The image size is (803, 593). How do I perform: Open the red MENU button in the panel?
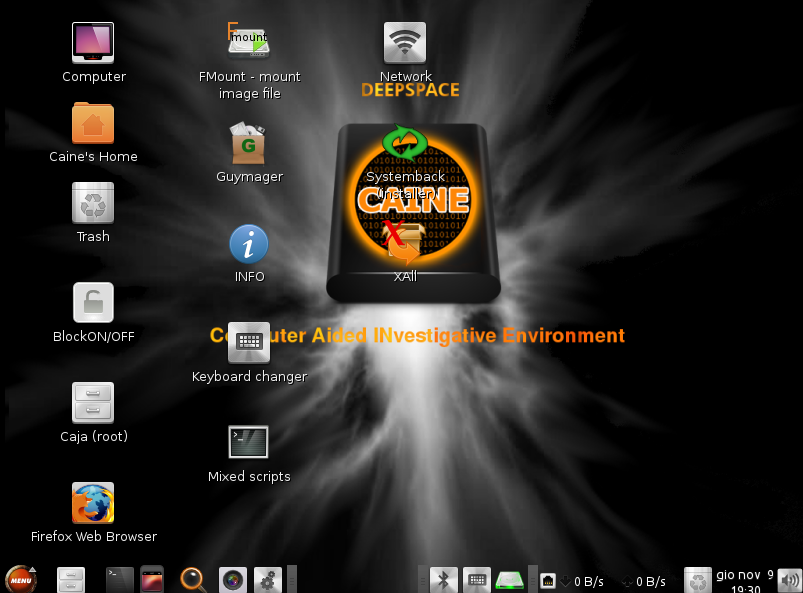(20, 579)
